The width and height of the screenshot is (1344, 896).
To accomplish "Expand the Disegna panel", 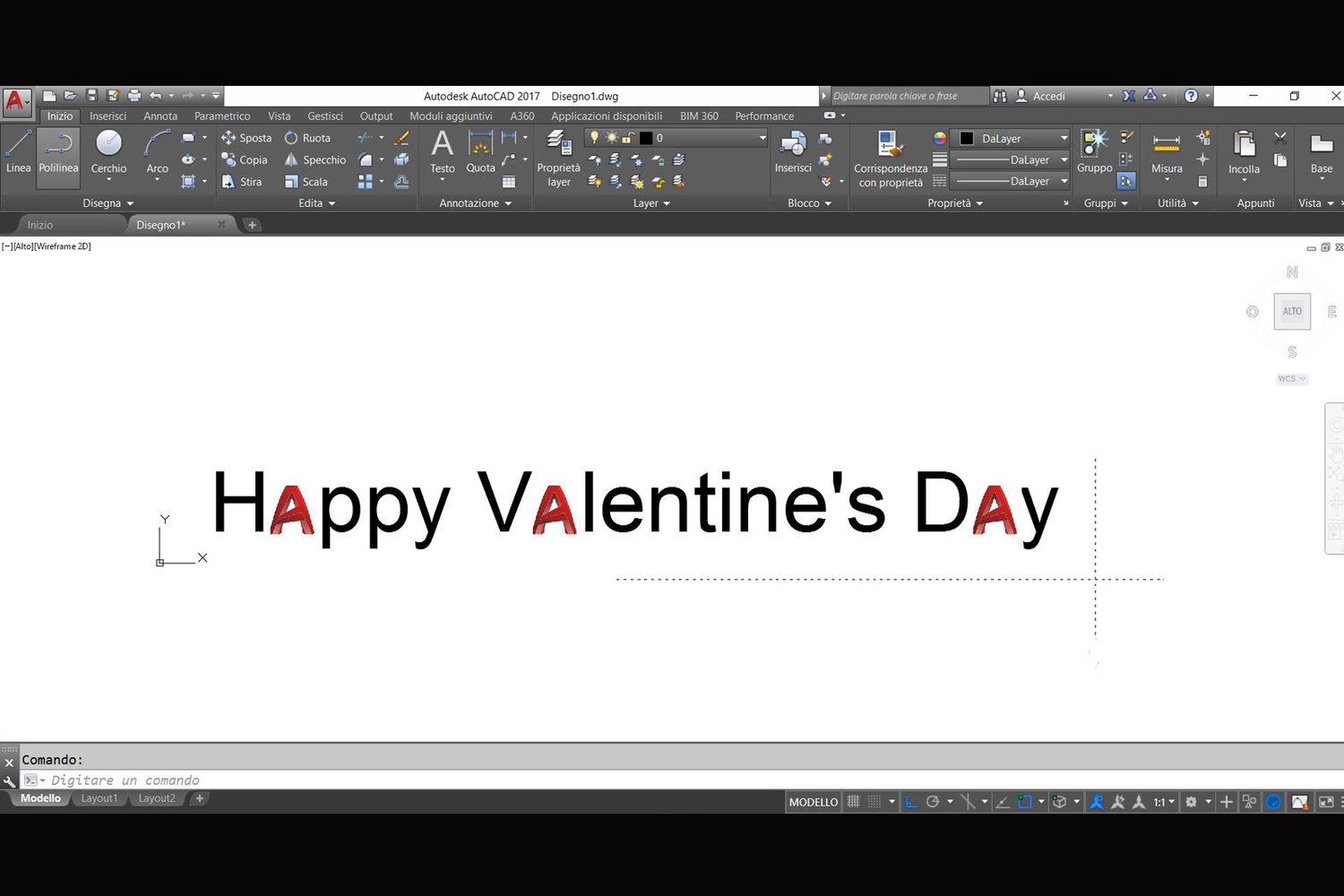I will (x=108, y=203).
